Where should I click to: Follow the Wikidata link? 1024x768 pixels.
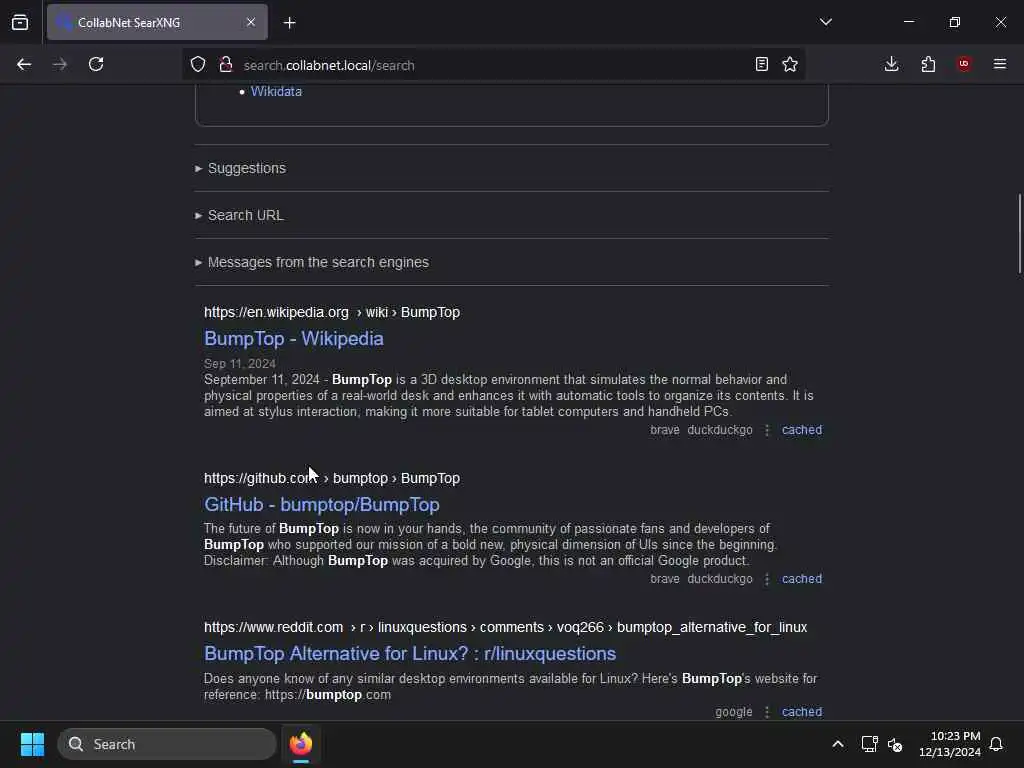point(276,91)
